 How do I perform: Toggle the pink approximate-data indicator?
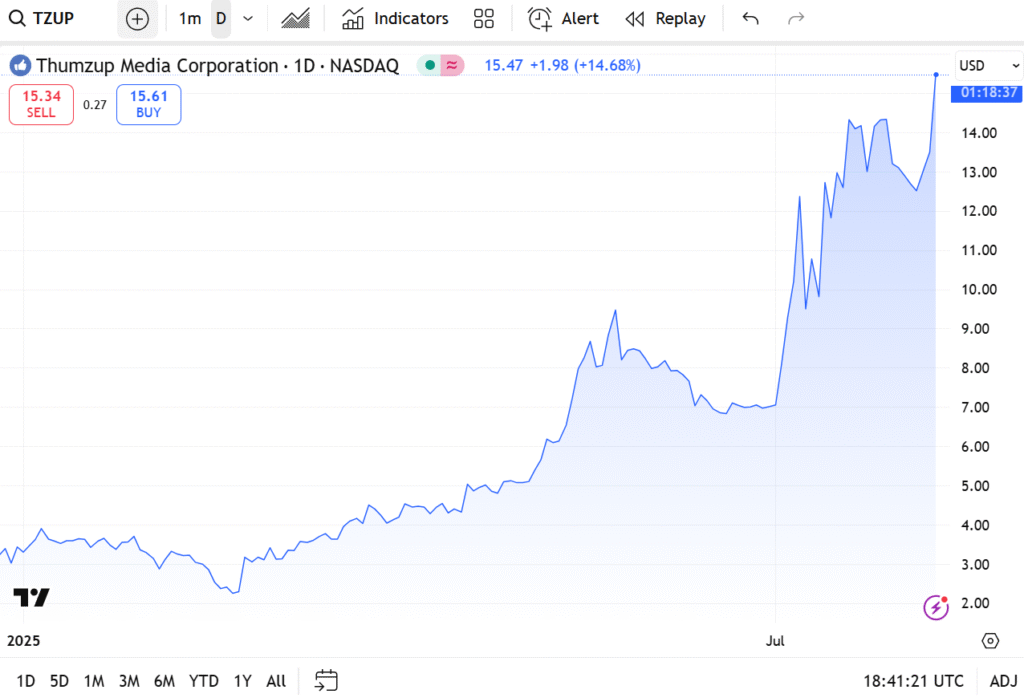[453, 66]
